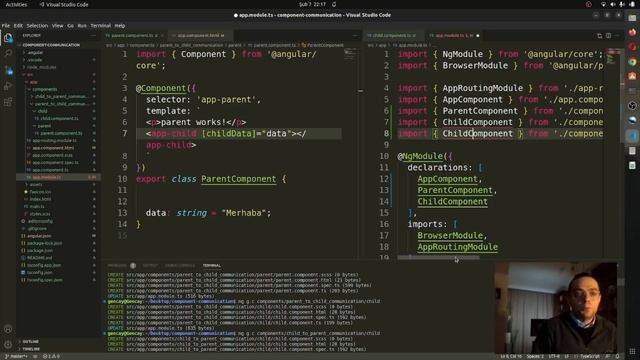
Task: Open more actions for right editor group
Action: click(x=617, y=36)
